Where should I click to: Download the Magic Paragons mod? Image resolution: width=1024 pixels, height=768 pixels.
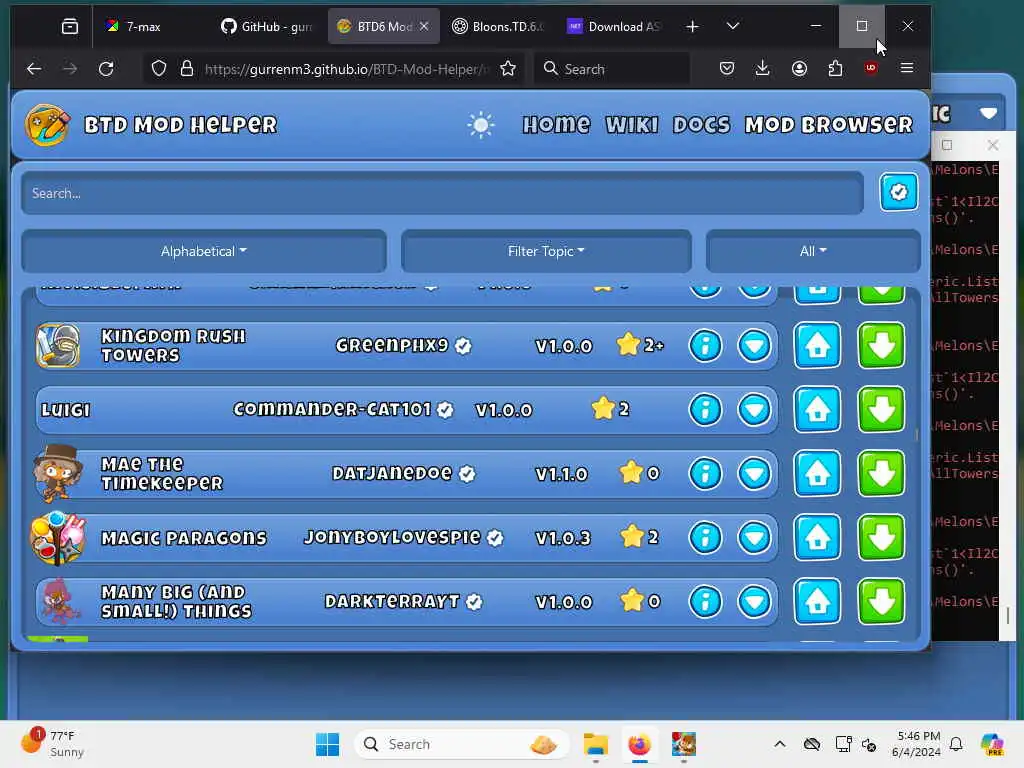881,537
